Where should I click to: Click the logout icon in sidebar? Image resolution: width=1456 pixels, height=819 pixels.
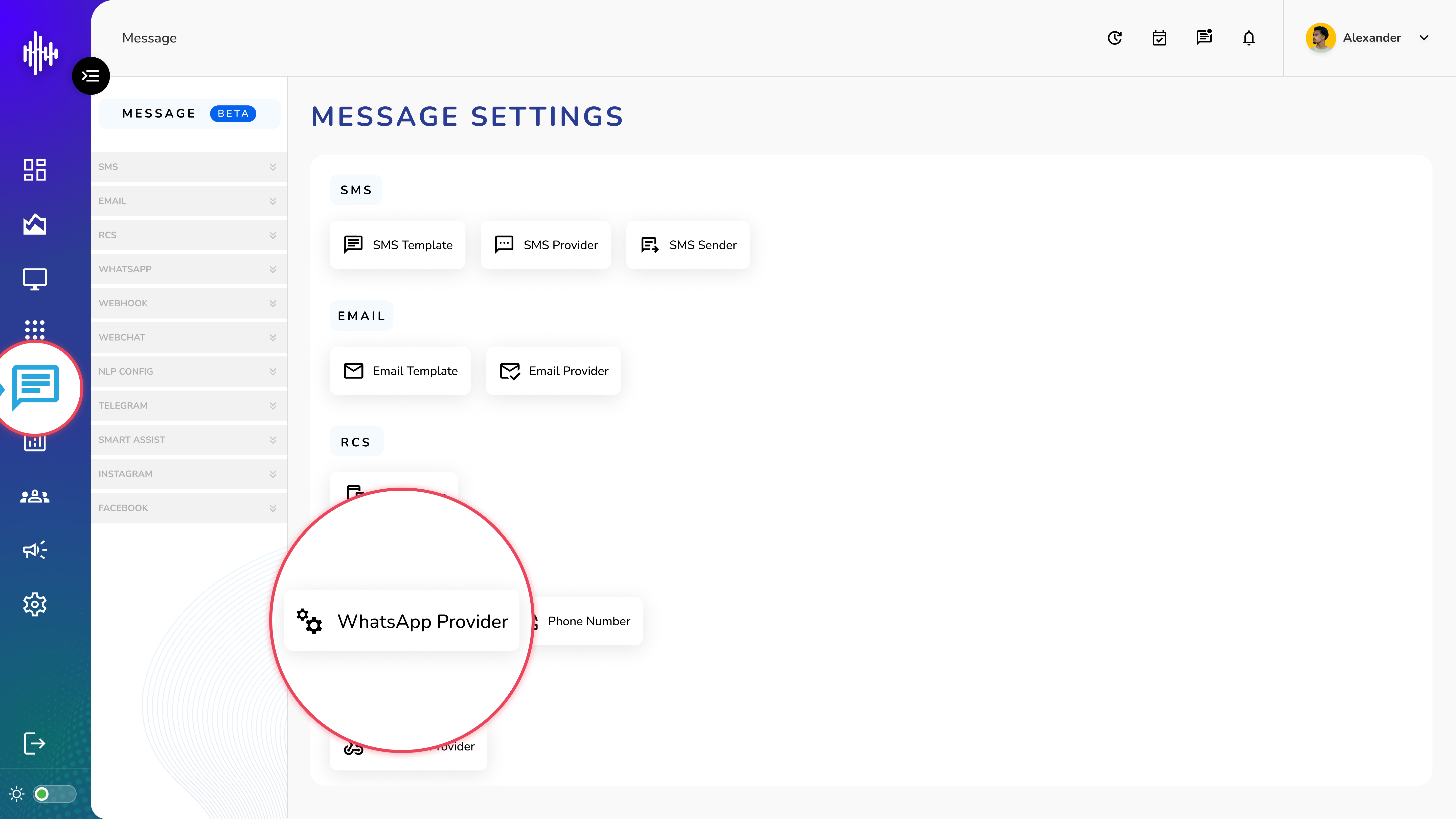pos(34,743)
